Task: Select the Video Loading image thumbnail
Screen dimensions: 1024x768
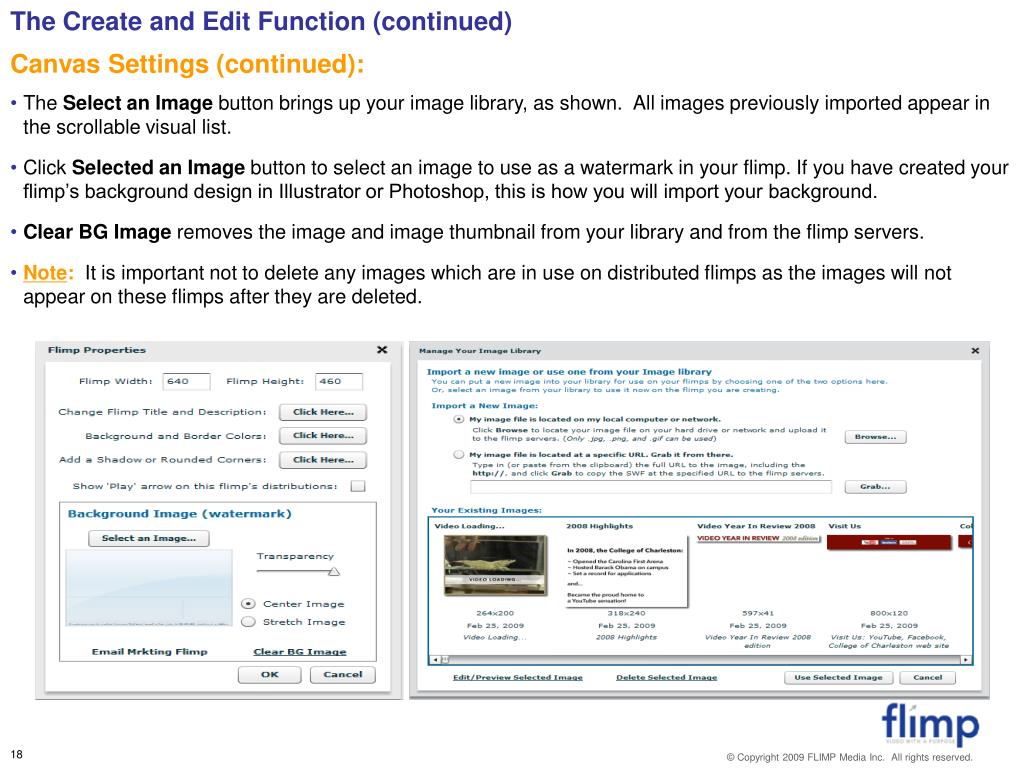Action: click(x=494, y=566)
